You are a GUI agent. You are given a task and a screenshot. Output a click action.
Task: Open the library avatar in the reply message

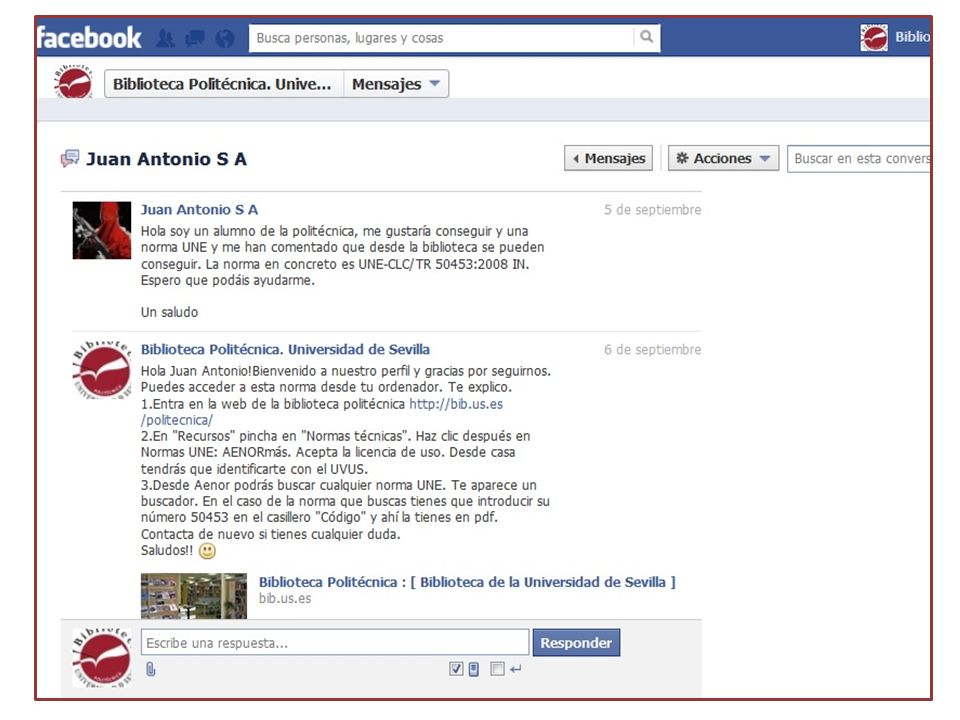tap(102, 369)
